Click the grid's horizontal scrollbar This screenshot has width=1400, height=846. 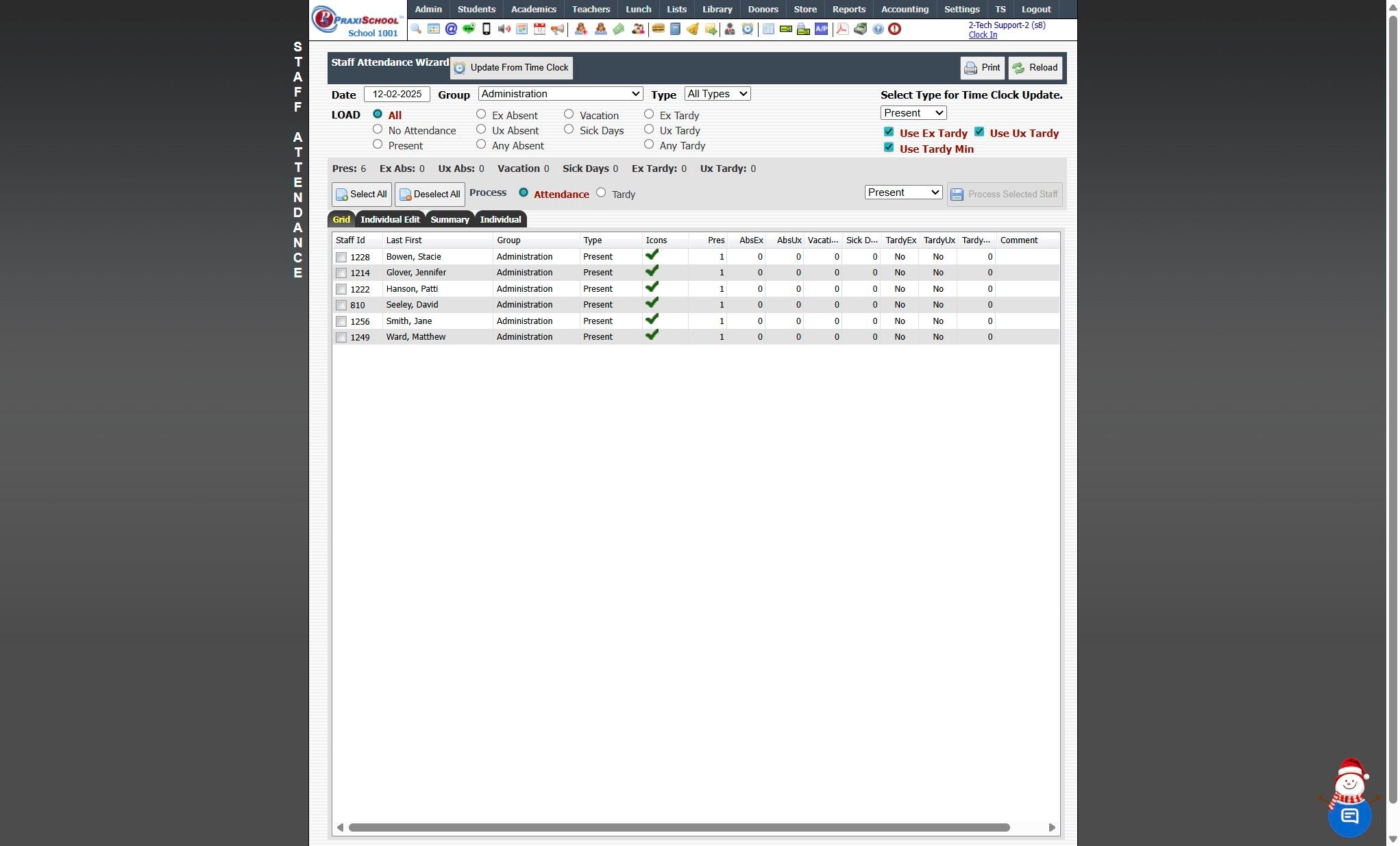click(678, 828)
